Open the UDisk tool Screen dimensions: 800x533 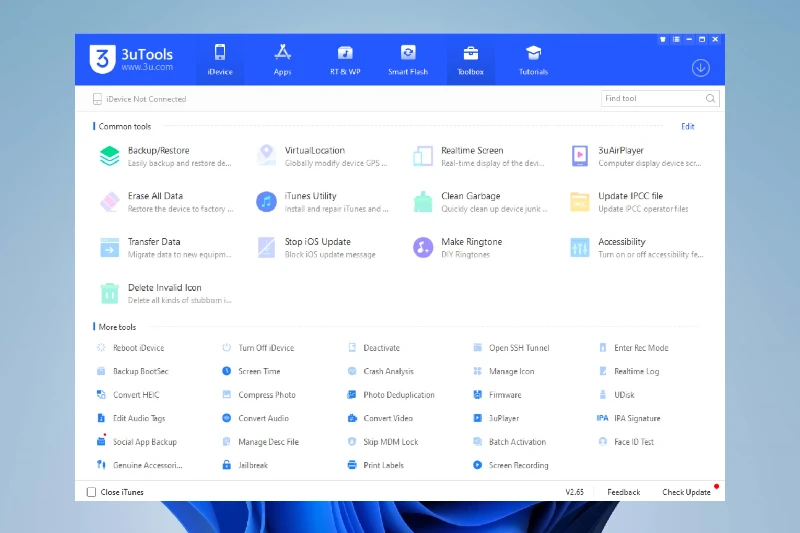click(616, 395)
